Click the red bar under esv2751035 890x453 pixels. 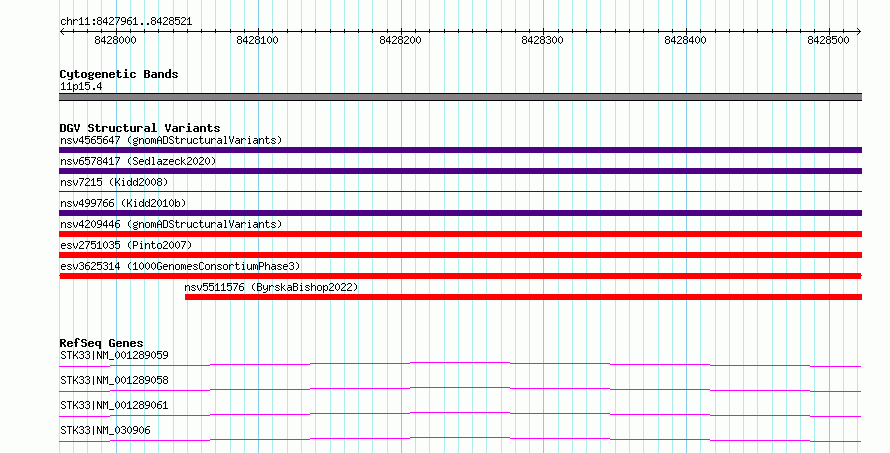(460, 255)
